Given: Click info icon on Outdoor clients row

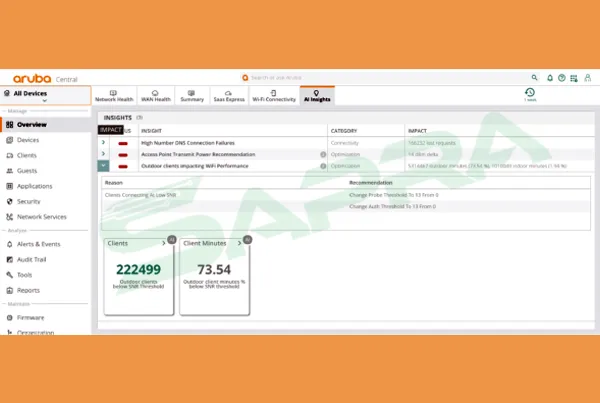Looking at the screenshot, I should pyautogui.click(x=323, y=166).
